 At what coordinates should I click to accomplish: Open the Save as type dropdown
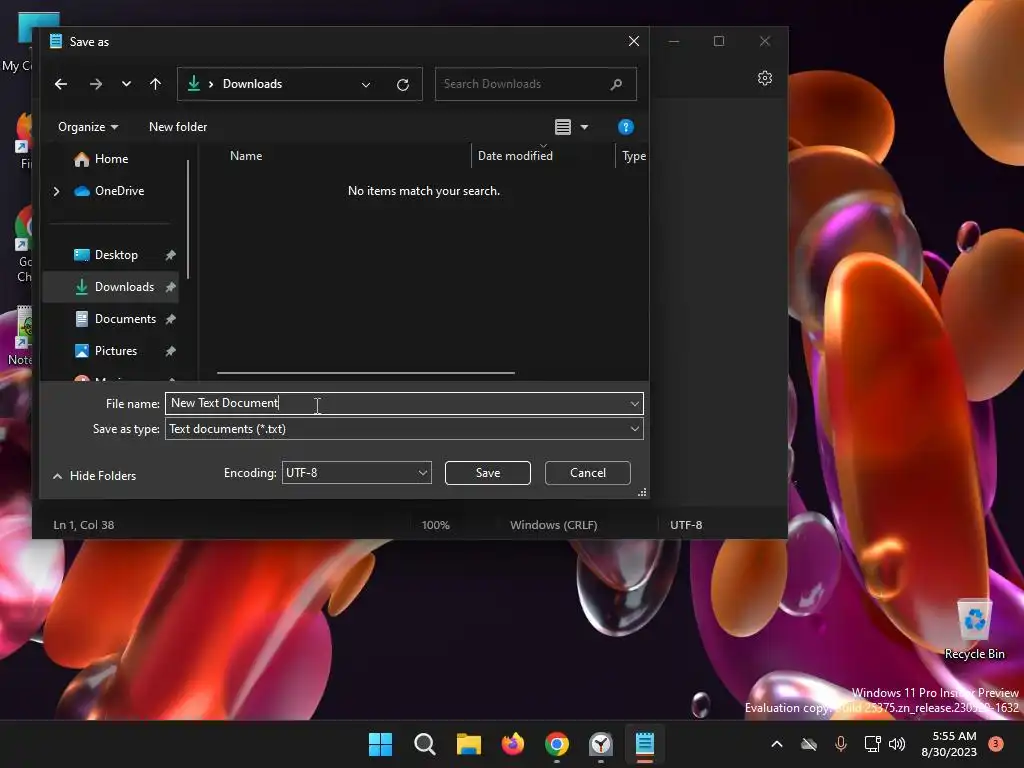[x=404, y=429]
